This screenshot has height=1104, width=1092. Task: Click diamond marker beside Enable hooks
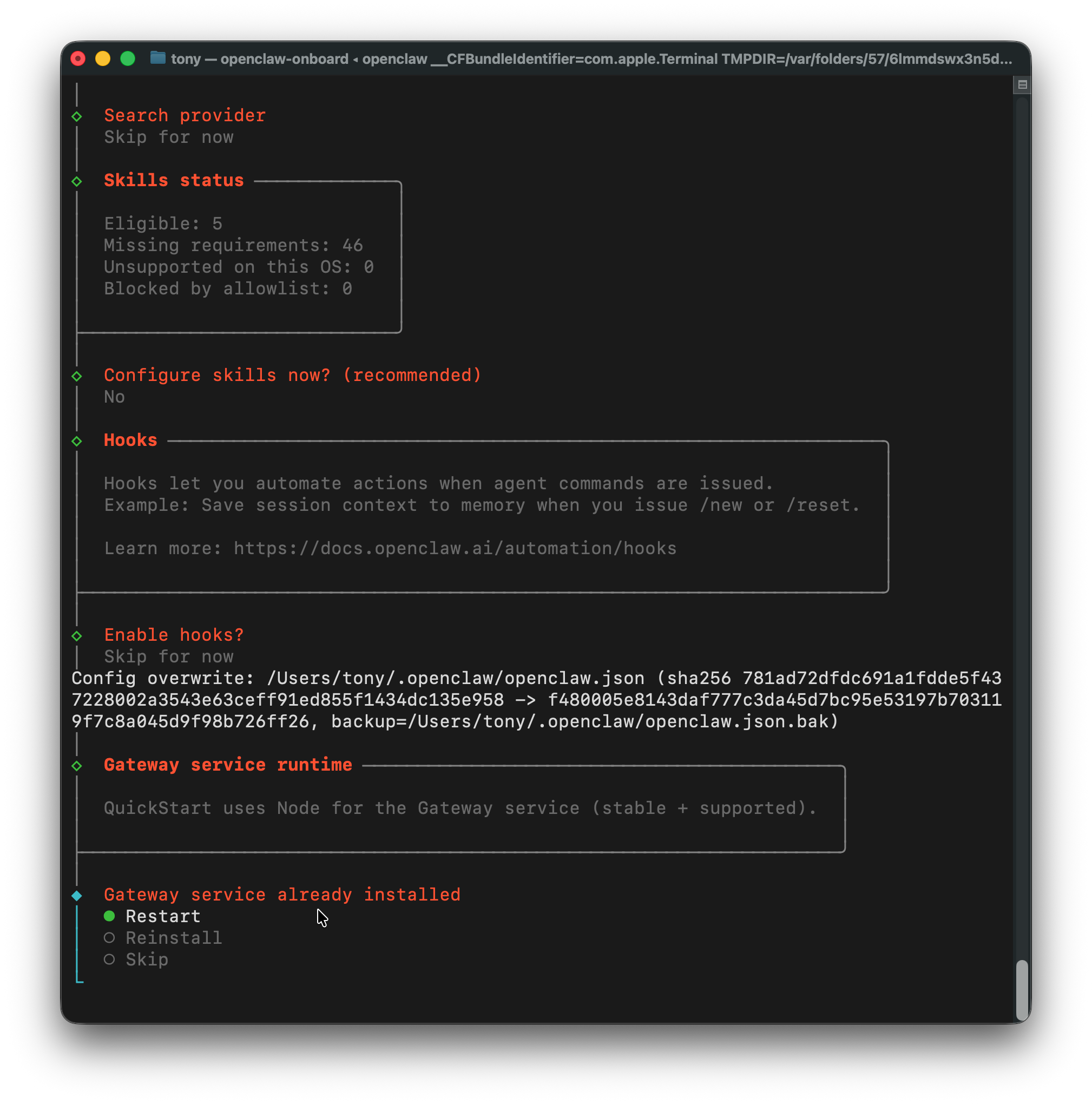click(77, 636)
